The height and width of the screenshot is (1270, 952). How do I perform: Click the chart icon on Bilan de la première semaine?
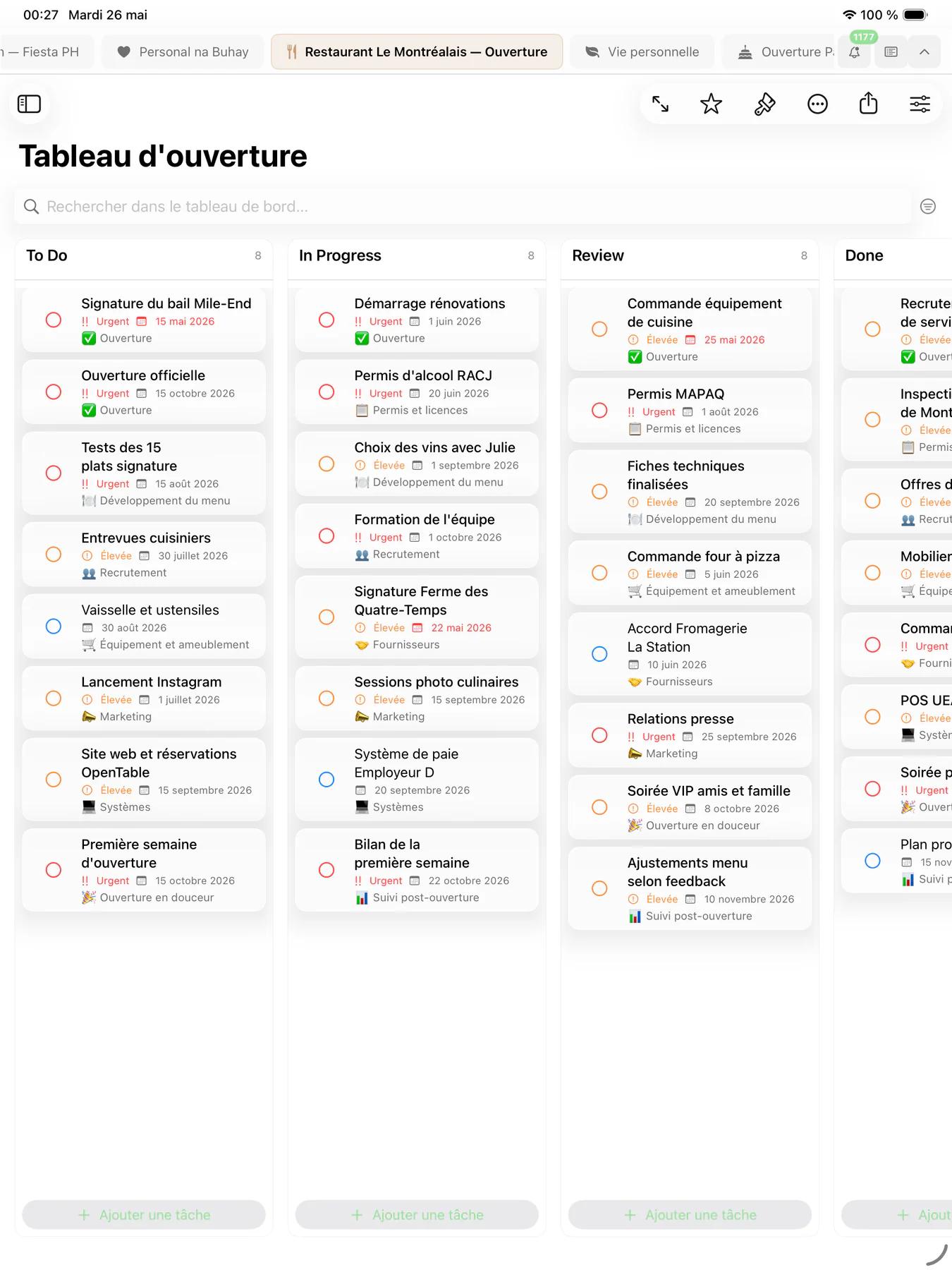(x=362, y=898)
